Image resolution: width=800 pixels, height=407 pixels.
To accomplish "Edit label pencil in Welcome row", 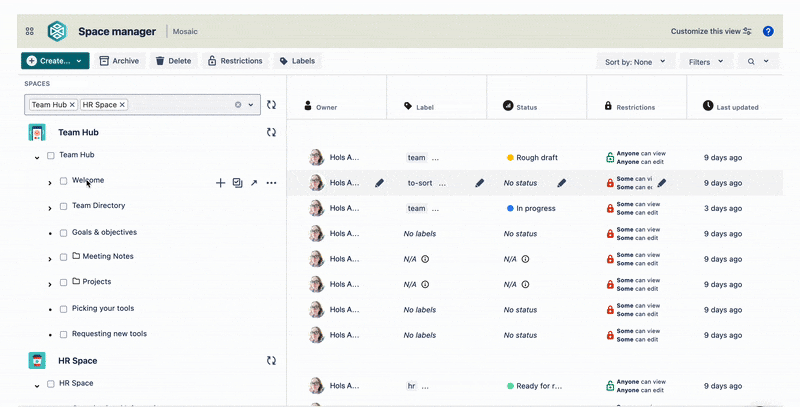I will click(x=480, y=183).
